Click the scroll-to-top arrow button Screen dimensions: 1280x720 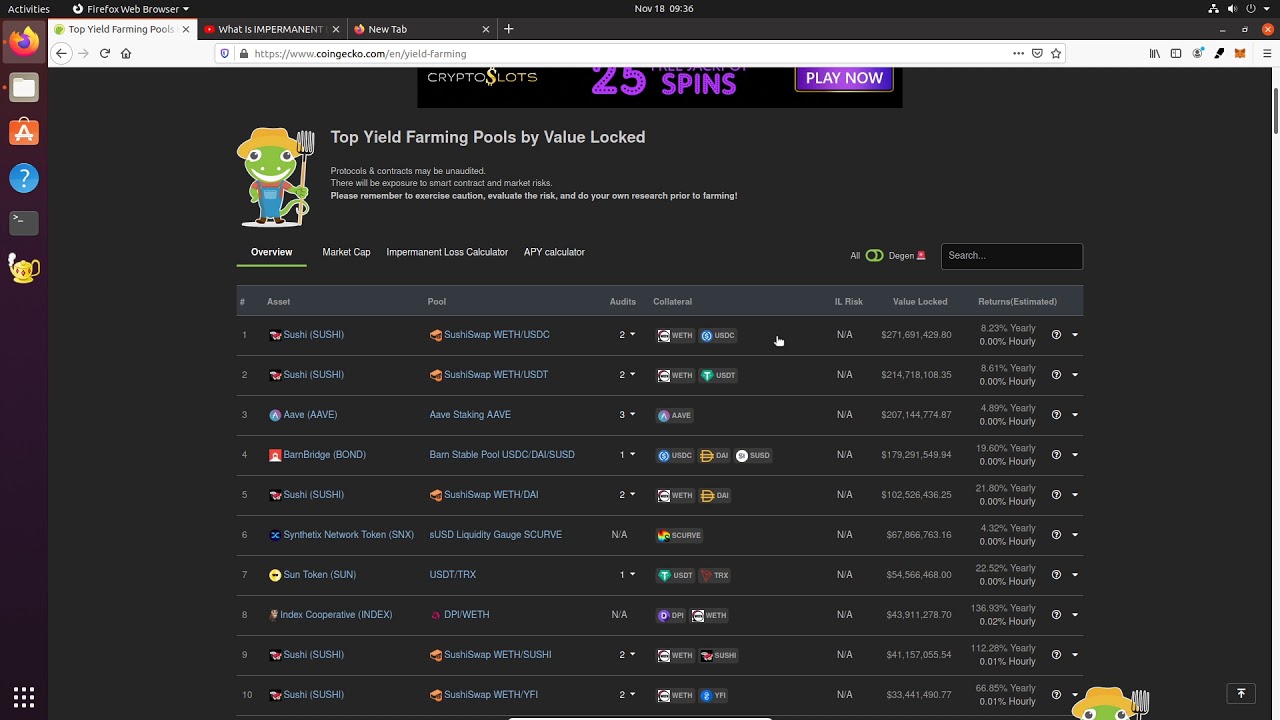[1241, 694]
